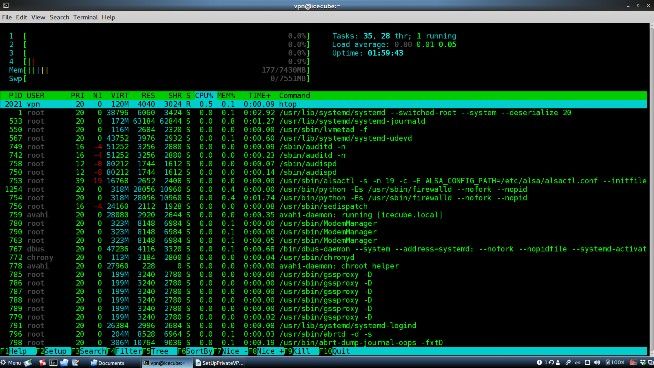The width and height of the screenshot is (654, 368).
Task: Select the abrtd -d -s process row
Action: (324, 334)
